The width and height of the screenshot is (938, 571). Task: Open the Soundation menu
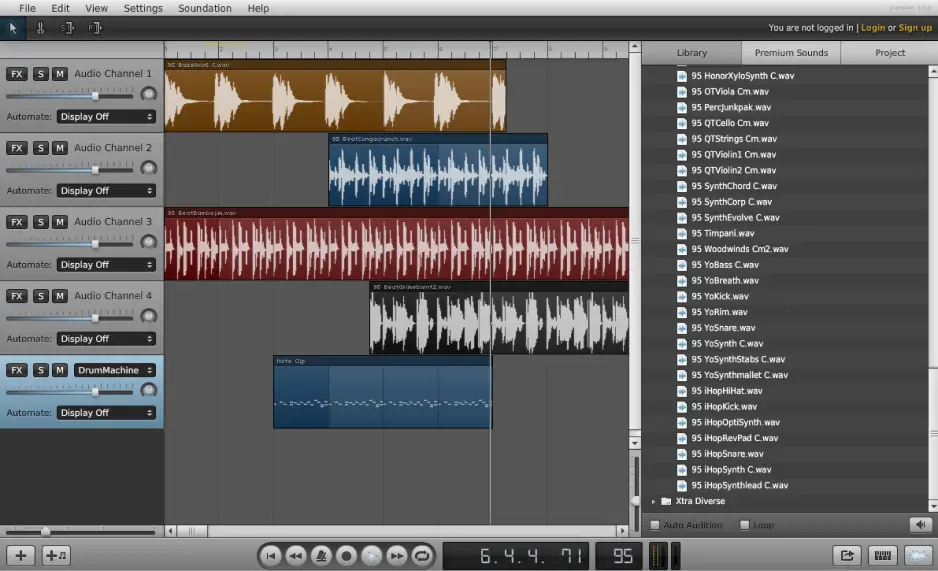pos(204,8)
